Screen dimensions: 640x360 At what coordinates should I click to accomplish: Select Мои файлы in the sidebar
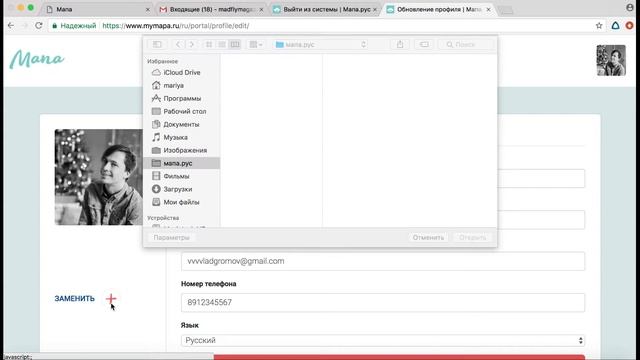pos(182,202)
